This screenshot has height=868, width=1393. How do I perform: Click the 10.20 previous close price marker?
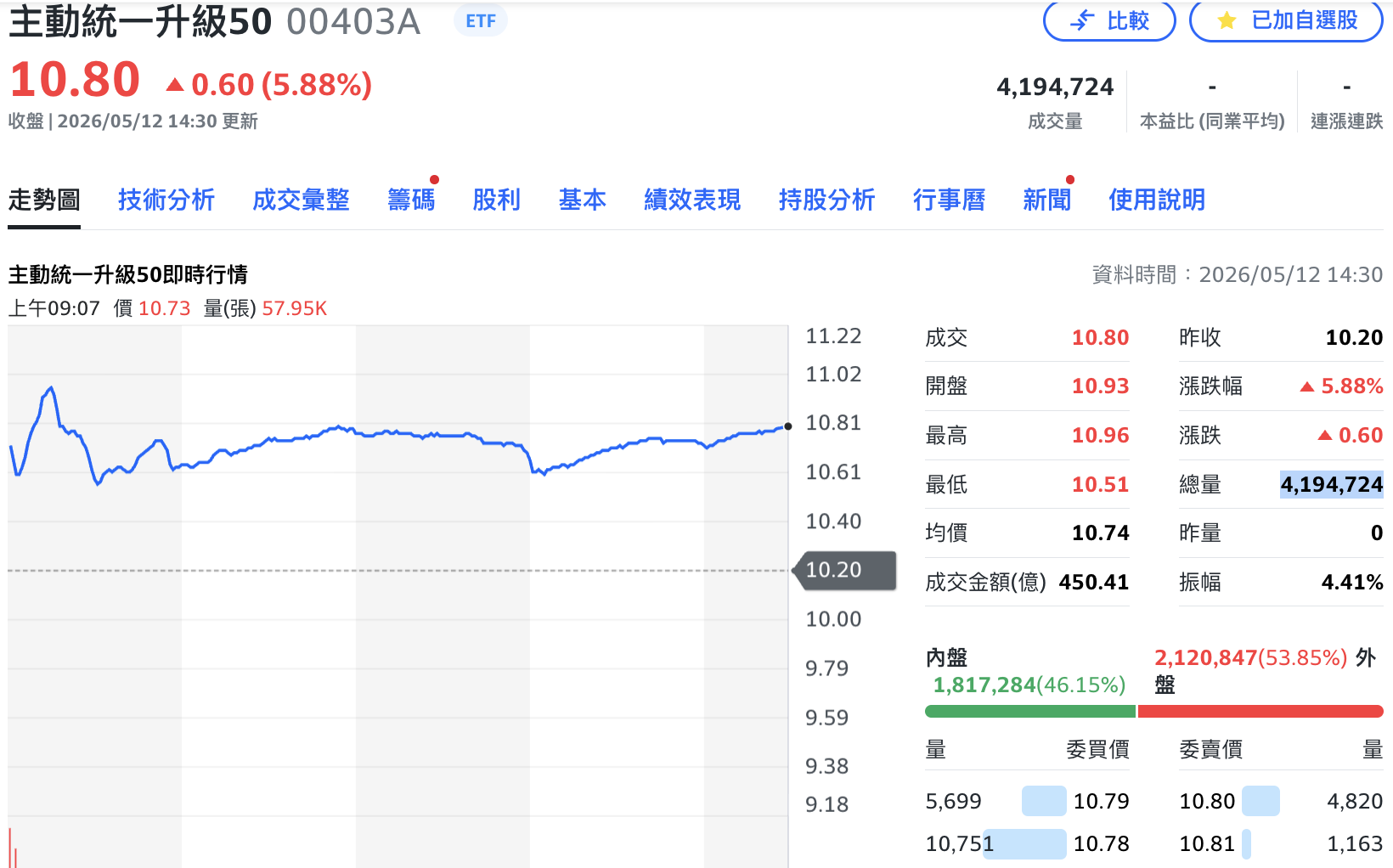pos(843,570)
